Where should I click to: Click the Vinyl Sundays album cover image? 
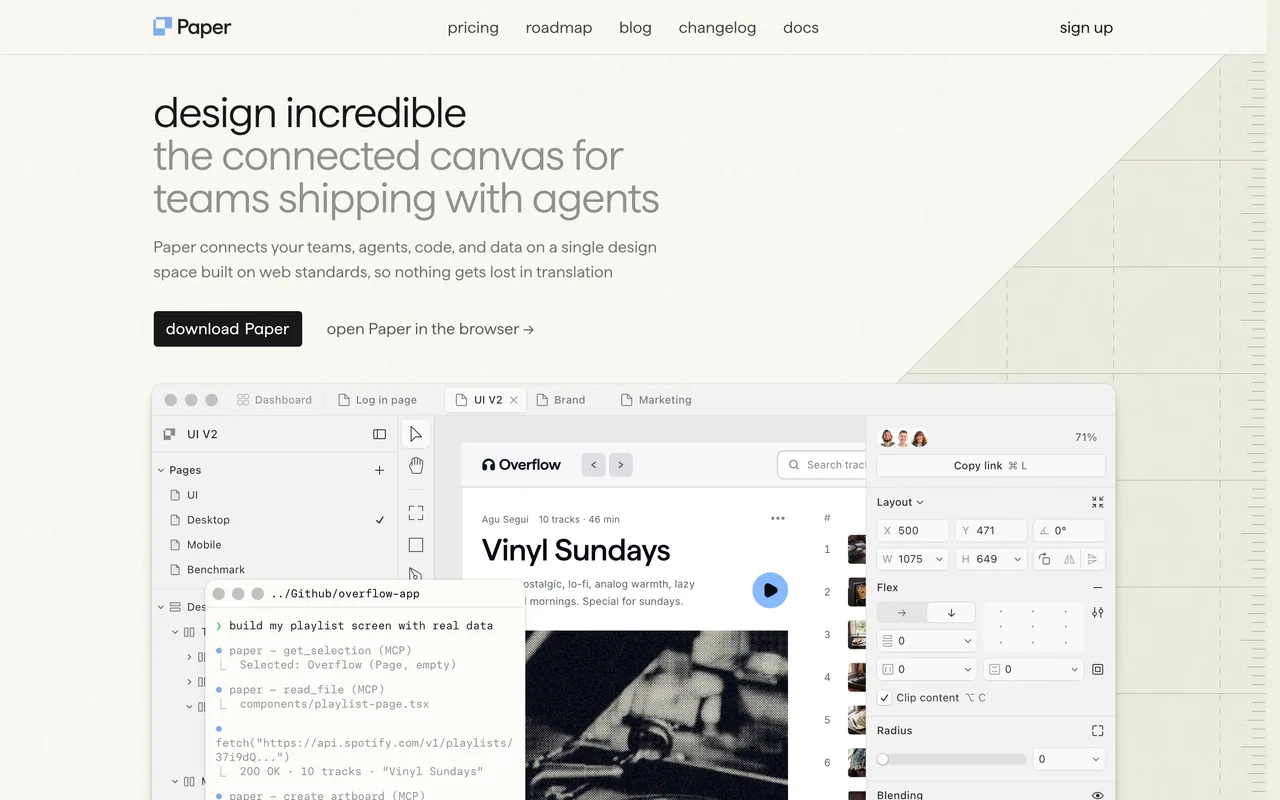656,715
